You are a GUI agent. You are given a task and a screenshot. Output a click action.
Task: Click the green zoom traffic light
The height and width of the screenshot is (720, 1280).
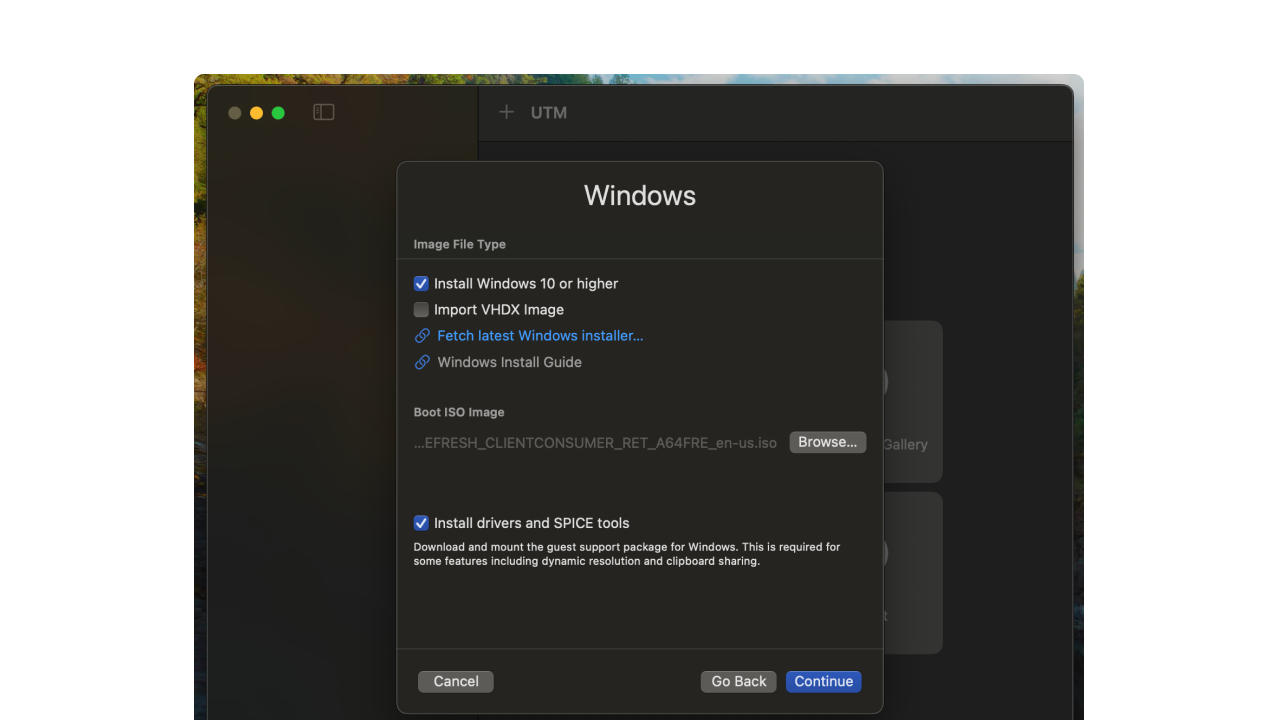coord(278,112)
